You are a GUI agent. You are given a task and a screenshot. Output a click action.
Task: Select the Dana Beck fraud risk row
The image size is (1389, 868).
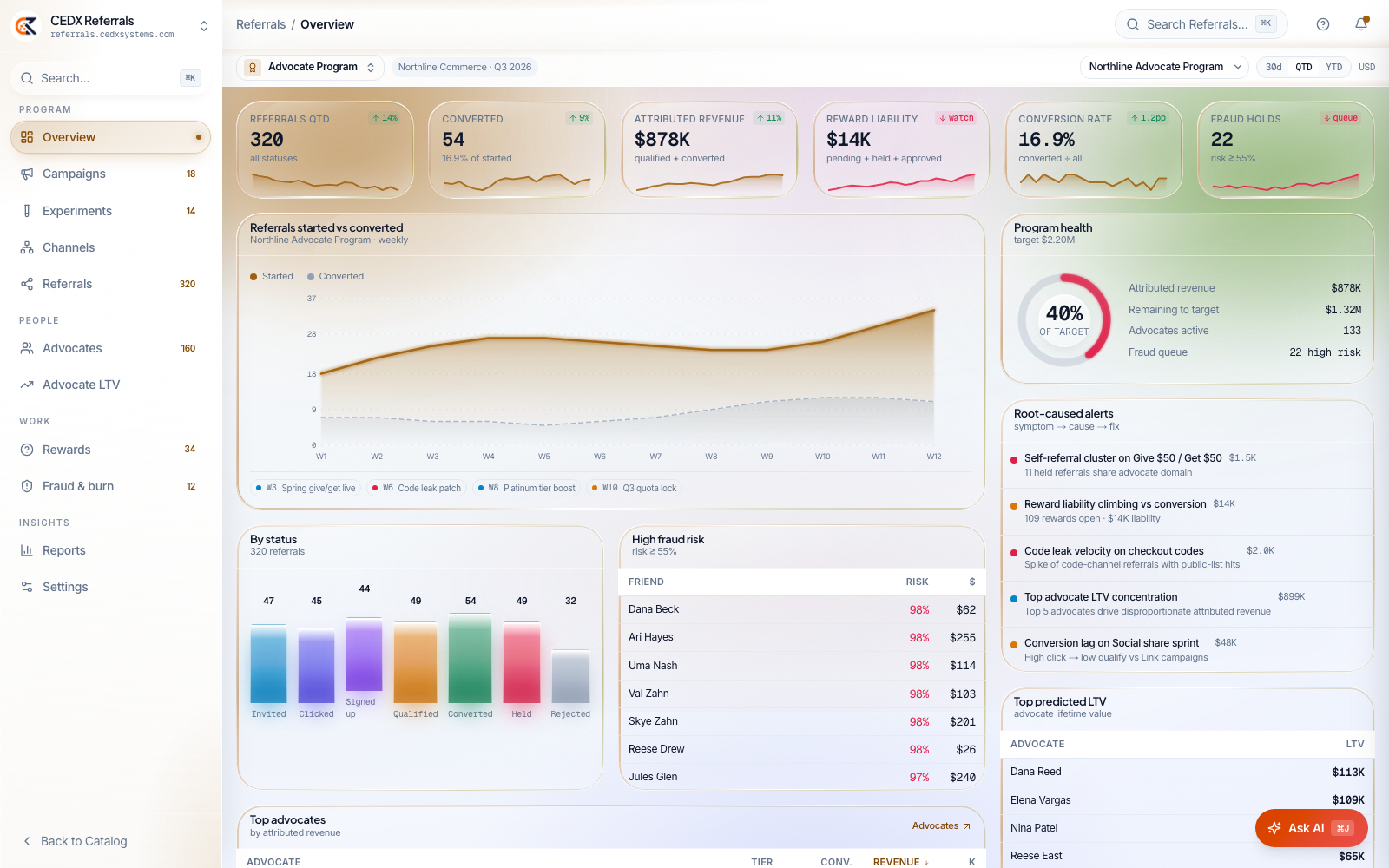click(x=802, y=609)
